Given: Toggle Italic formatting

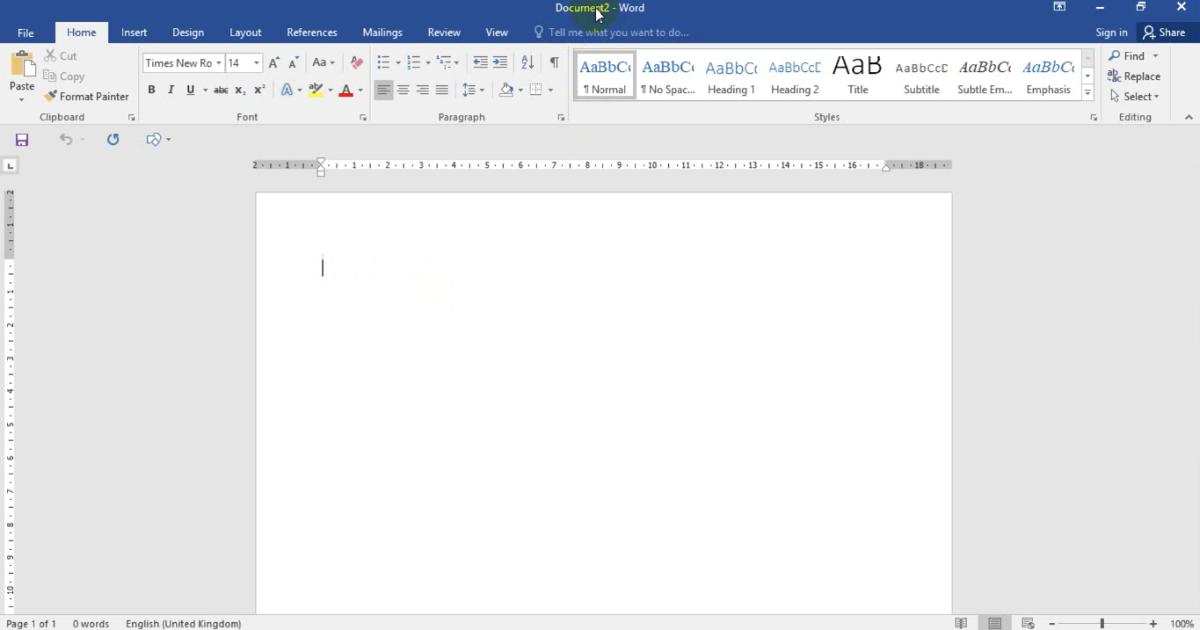Looking at the screenshot, I should pyautogui.click(x=171, y=90).
